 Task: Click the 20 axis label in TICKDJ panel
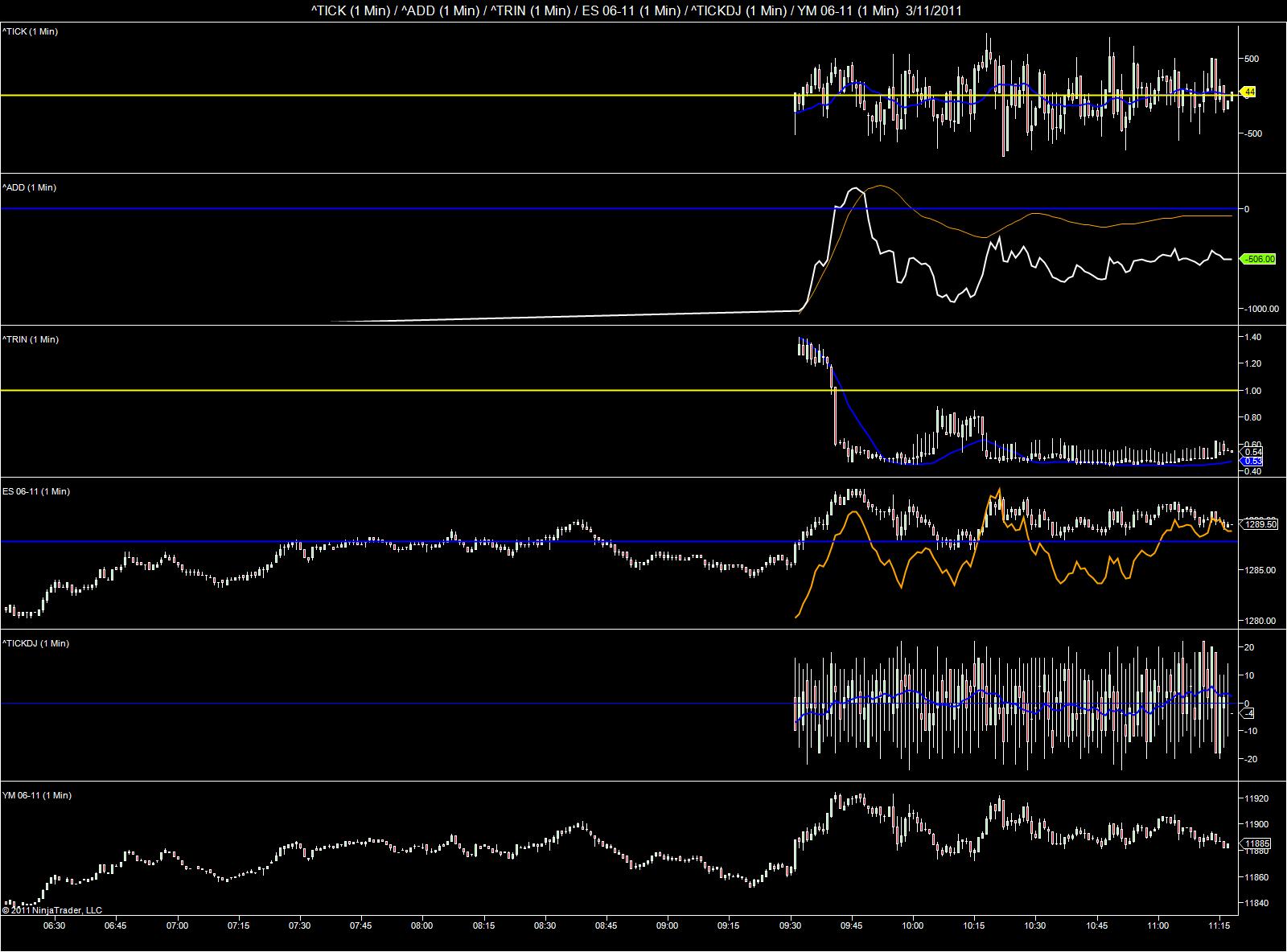tap(1250, 647)
